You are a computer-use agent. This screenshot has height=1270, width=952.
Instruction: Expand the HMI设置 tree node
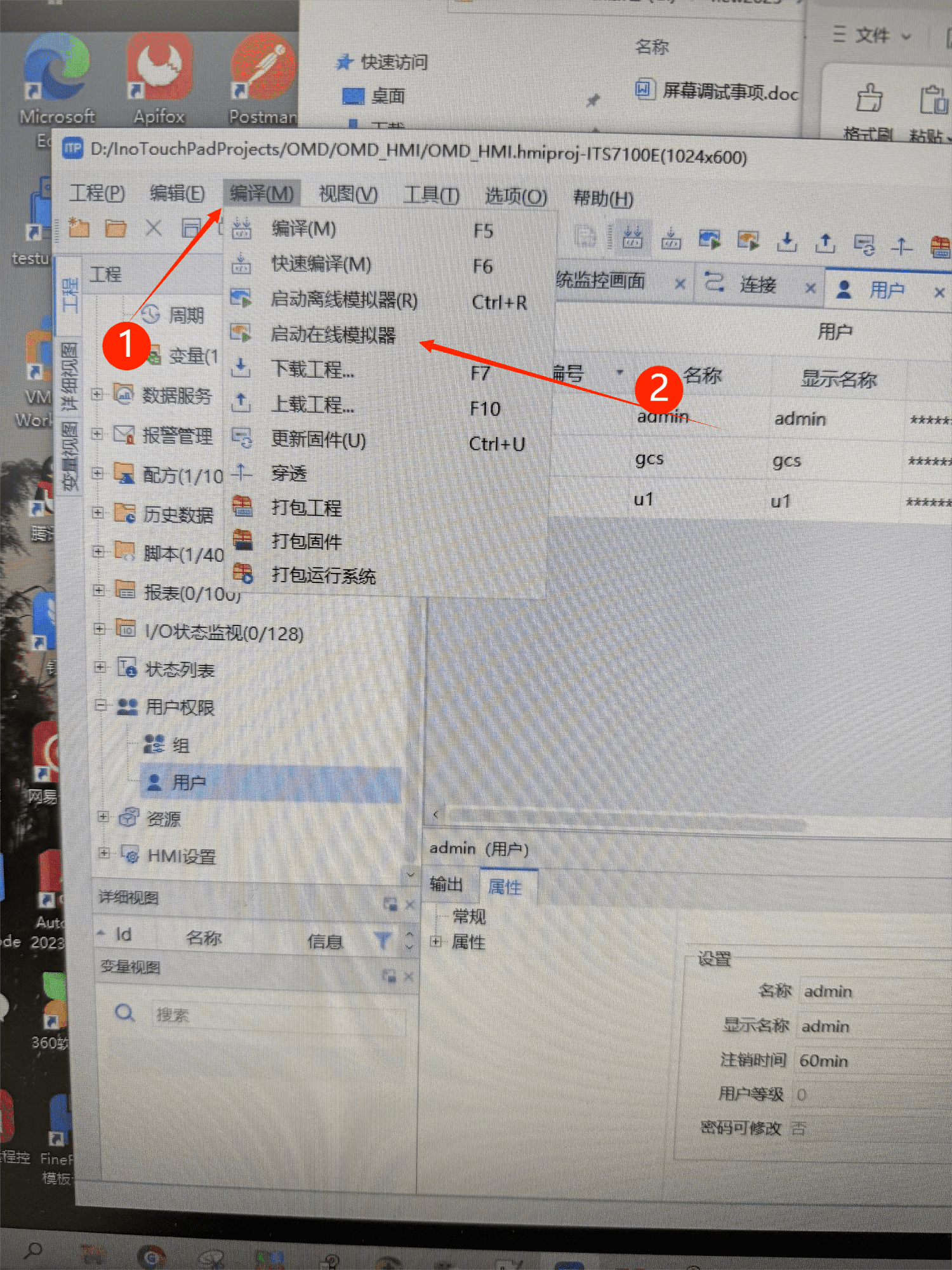pos(104,853)
